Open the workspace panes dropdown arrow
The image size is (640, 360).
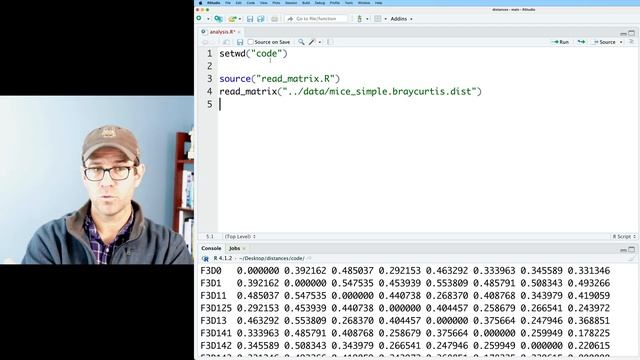click(385, 19)
